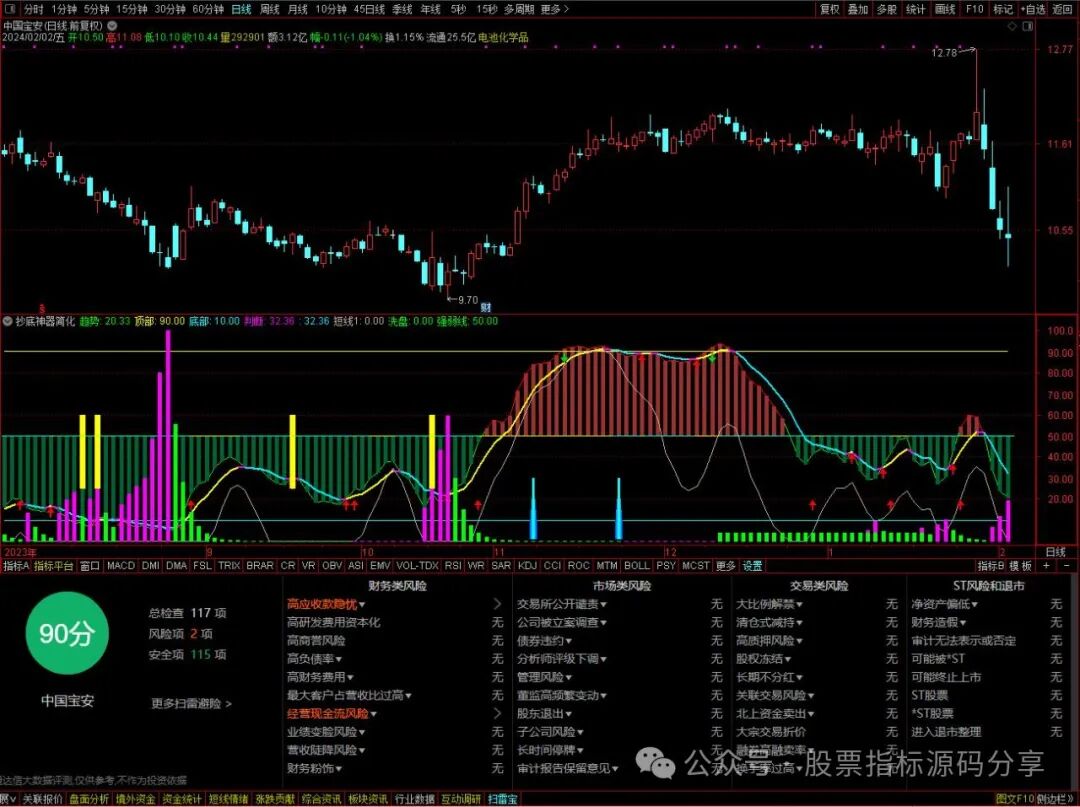Viewport: 1080px width, 807px height.
Task: Click the 标记 mark button
Action: [x=1003, y=9]
